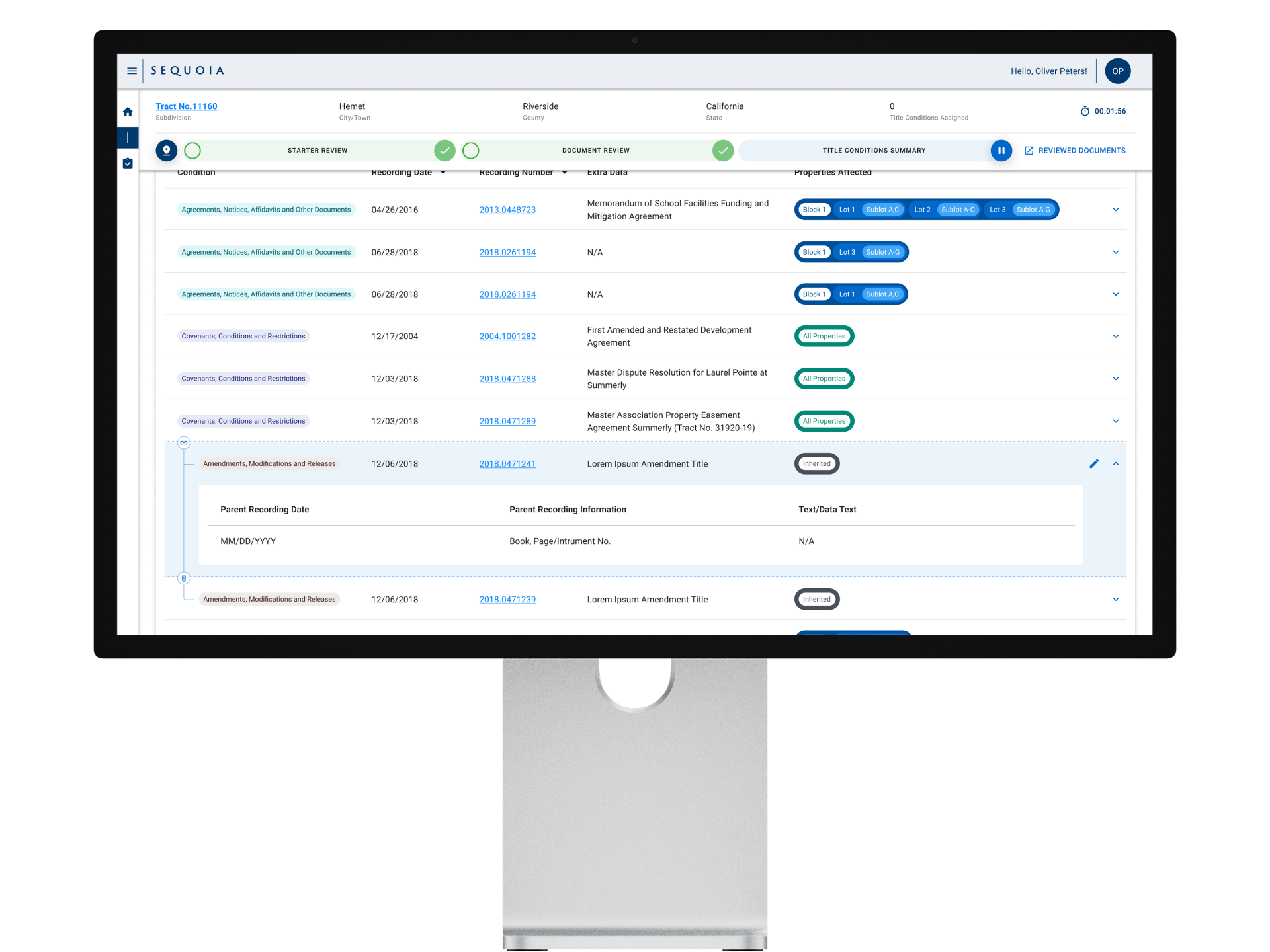Toggle the Document Review green checkmark
Viewport: 1270px width, 952px height.
723,151
